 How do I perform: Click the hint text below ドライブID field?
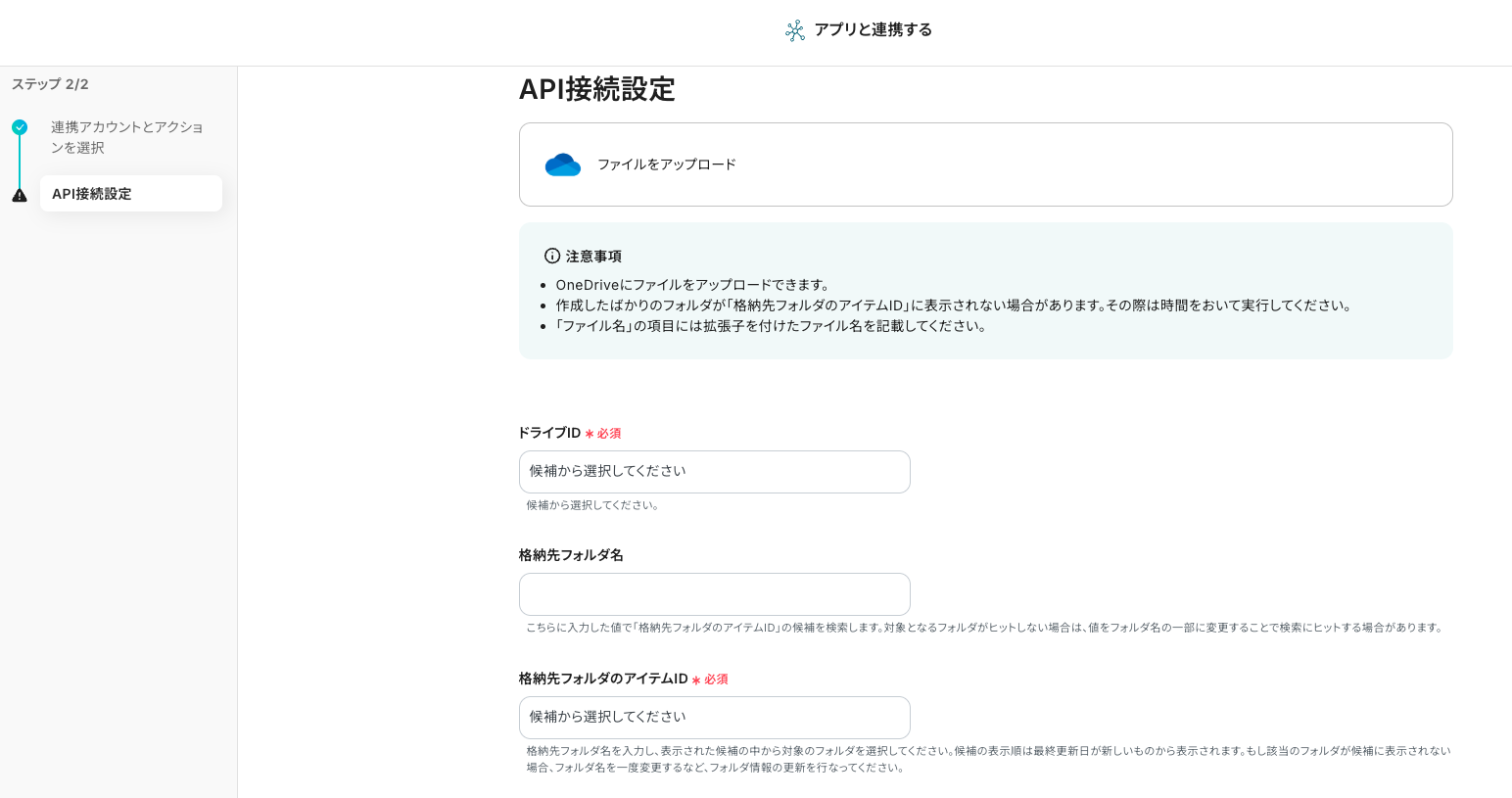click(x=594, y=505)
